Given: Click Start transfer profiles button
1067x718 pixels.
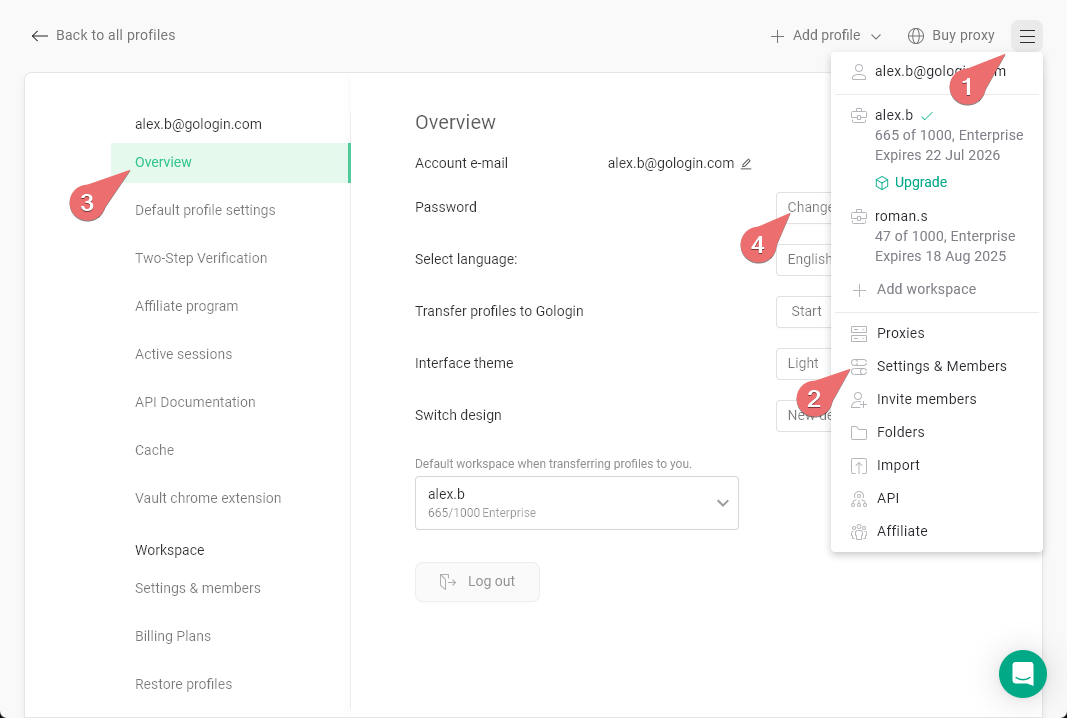Looking at the screenshot, I should tap(804, 312).
